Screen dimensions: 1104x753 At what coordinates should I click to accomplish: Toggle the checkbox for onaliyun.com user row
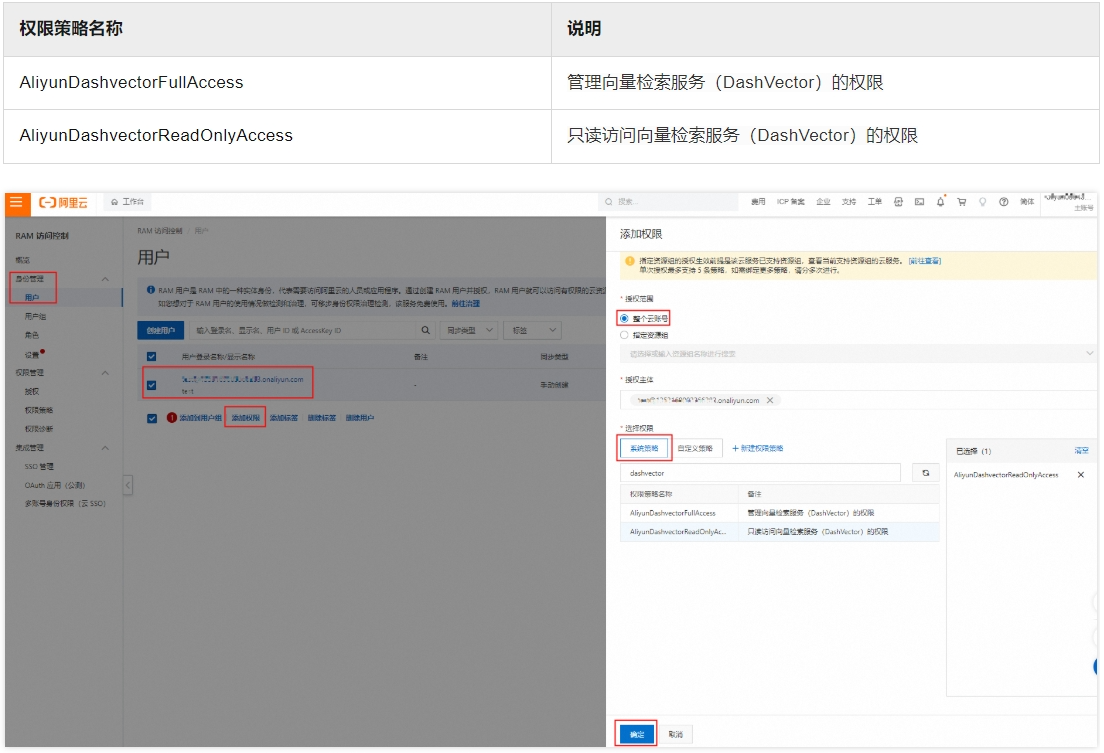pyautogui.click(x=152, y=383)
